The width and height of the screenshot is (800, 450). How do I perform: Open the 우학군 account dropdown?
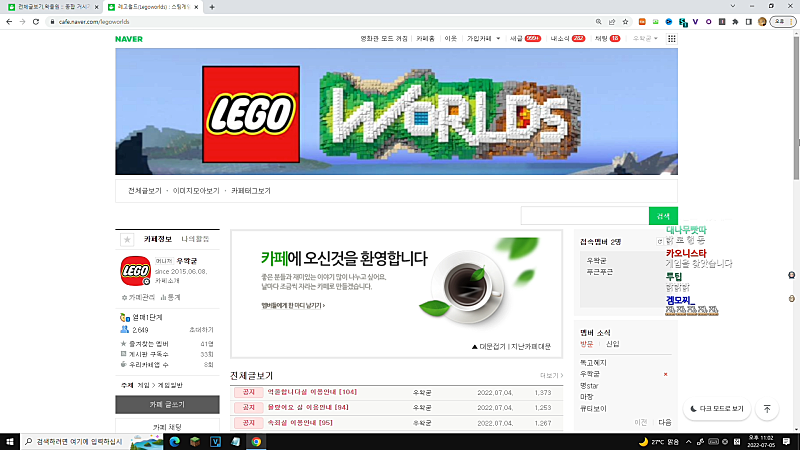pyautogui.click(x=645, y=39)
